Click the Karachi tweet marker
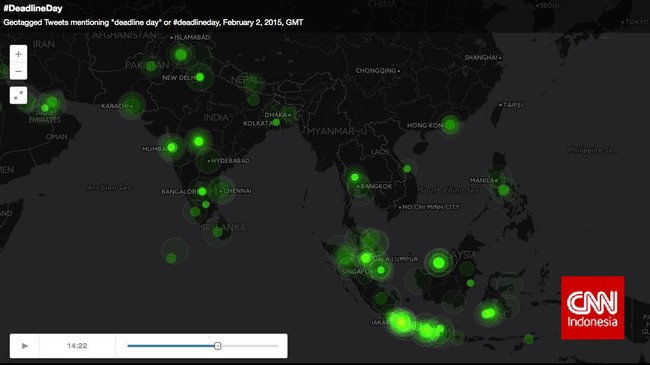 pyautogui.click(x=131, y=106)
